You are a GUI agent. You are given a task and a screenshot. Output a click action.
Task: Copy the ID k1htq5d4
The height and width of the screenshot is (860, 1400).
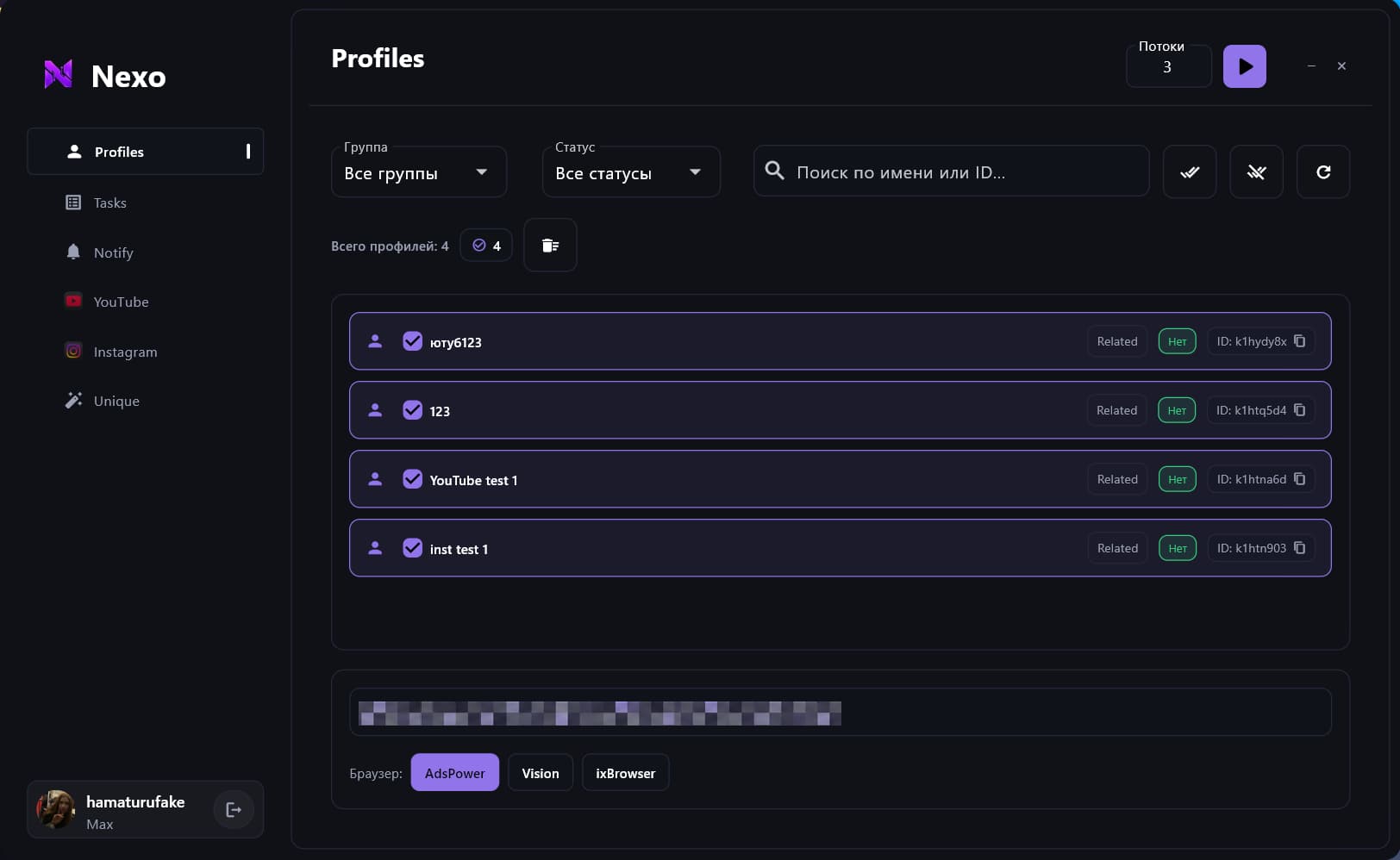point(1299,410)
